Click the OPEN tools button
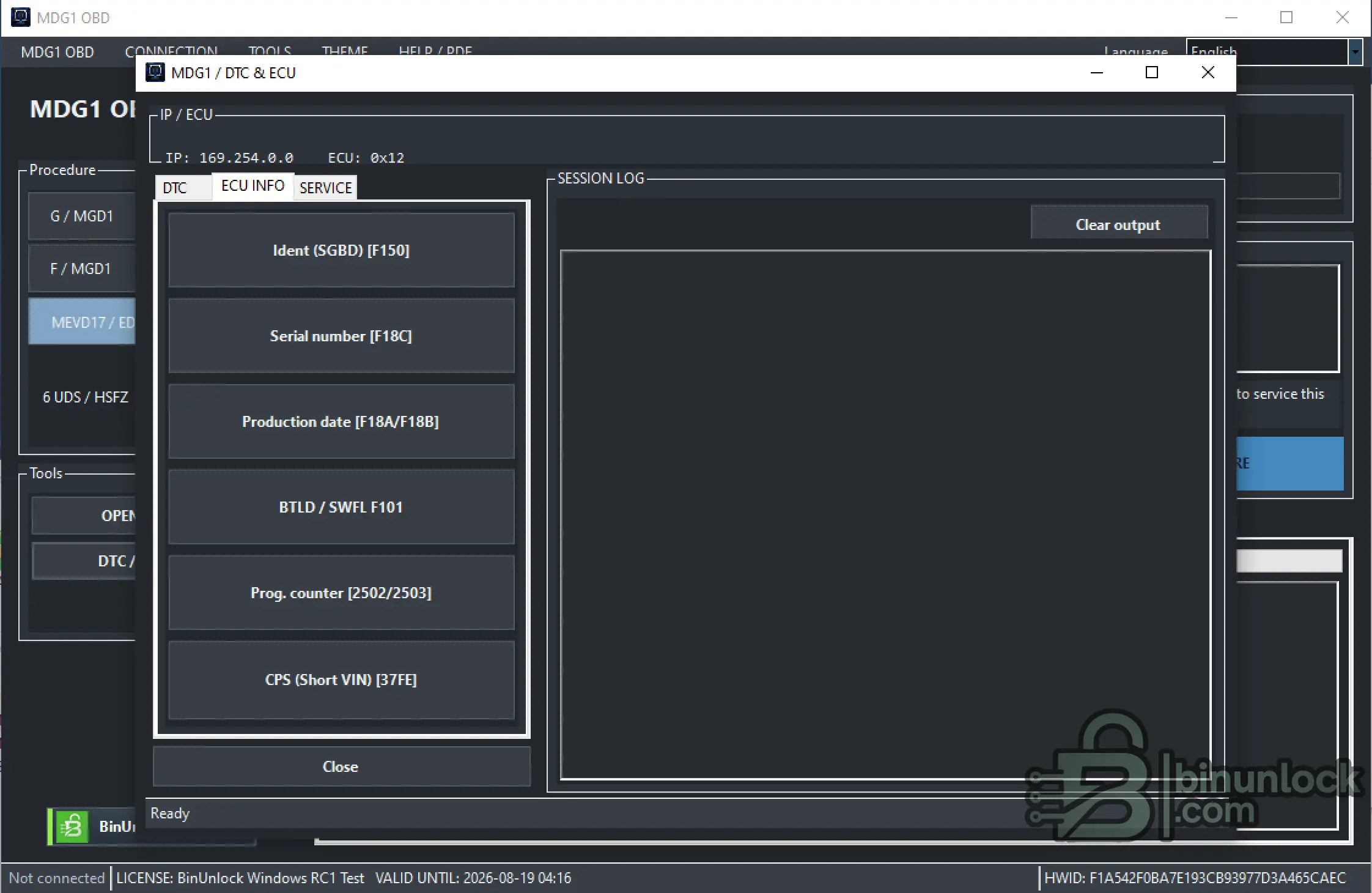Image resolution: width=1372 pixels, height=893 pixels. (84, 516)
